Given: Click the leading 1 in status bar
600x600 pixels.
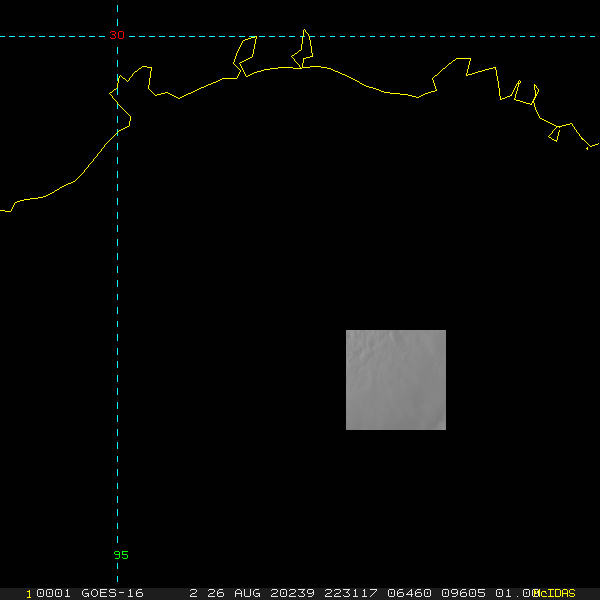Looking at the screenshot, I should point(29,593).
